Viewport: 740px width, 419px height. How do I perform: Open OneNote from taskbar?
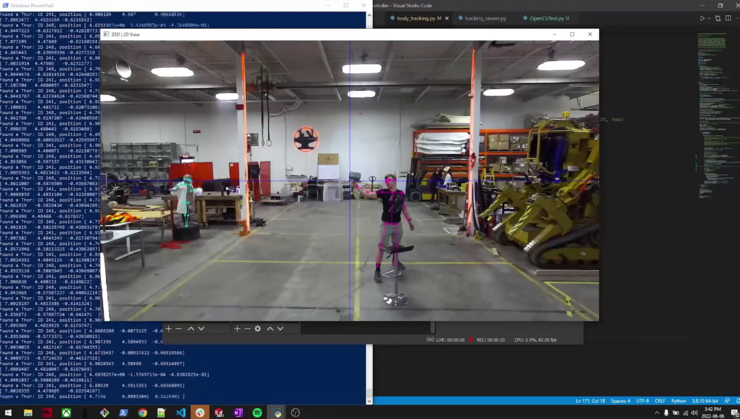click(x=238, y=413)
